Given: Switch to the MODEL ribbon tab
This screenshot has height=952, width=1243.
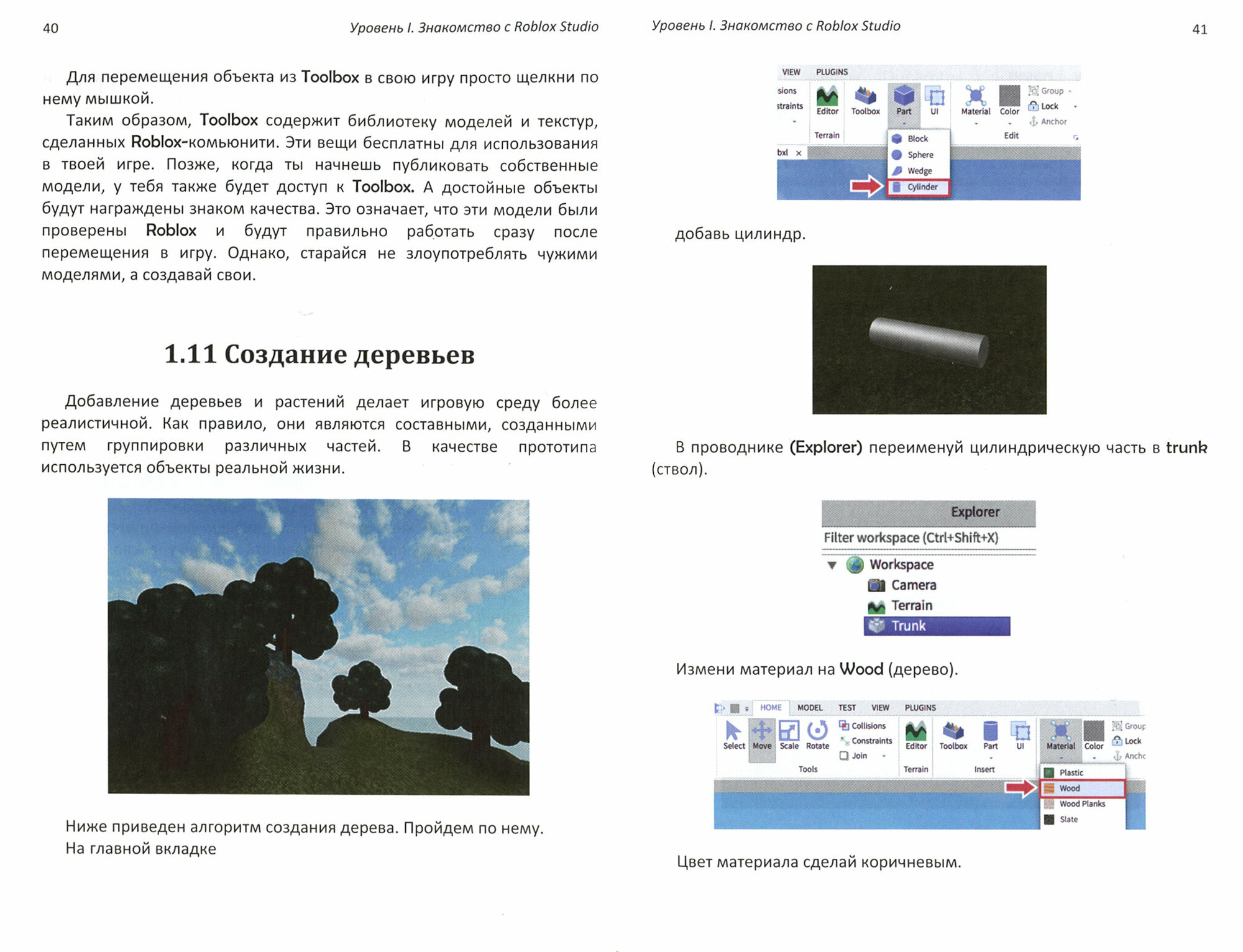Looking at the screenshot, I should pyautogui.click(x=809, y=708).
